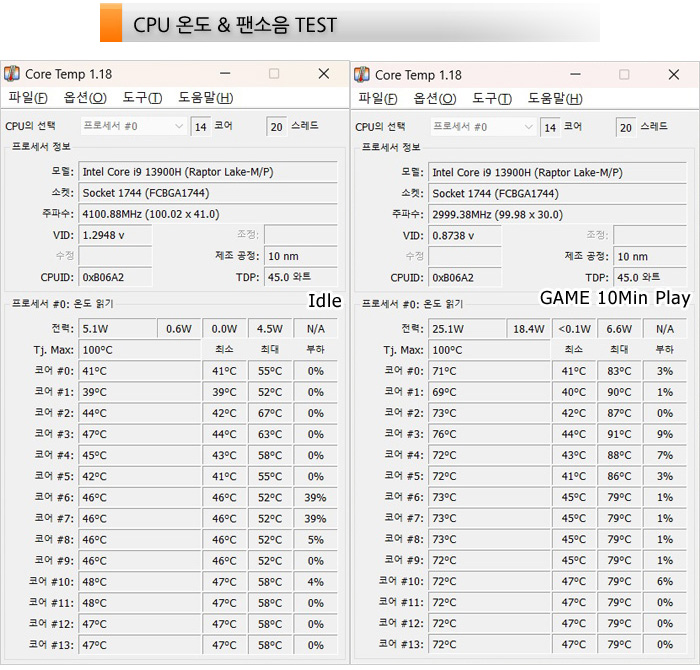Open 도움말(H) menu in left window
Screen dimensions: 700x670
tap(205, 97)
